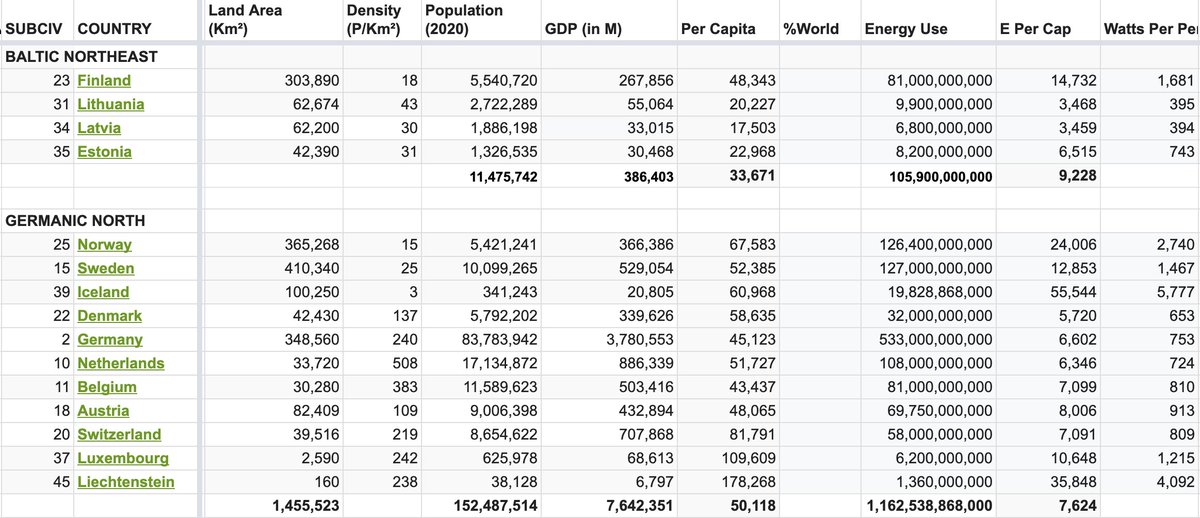The height and width of the screenshot is (518, 1200).
Task: Select the Population (2020) column header
Action: point(464,20)
